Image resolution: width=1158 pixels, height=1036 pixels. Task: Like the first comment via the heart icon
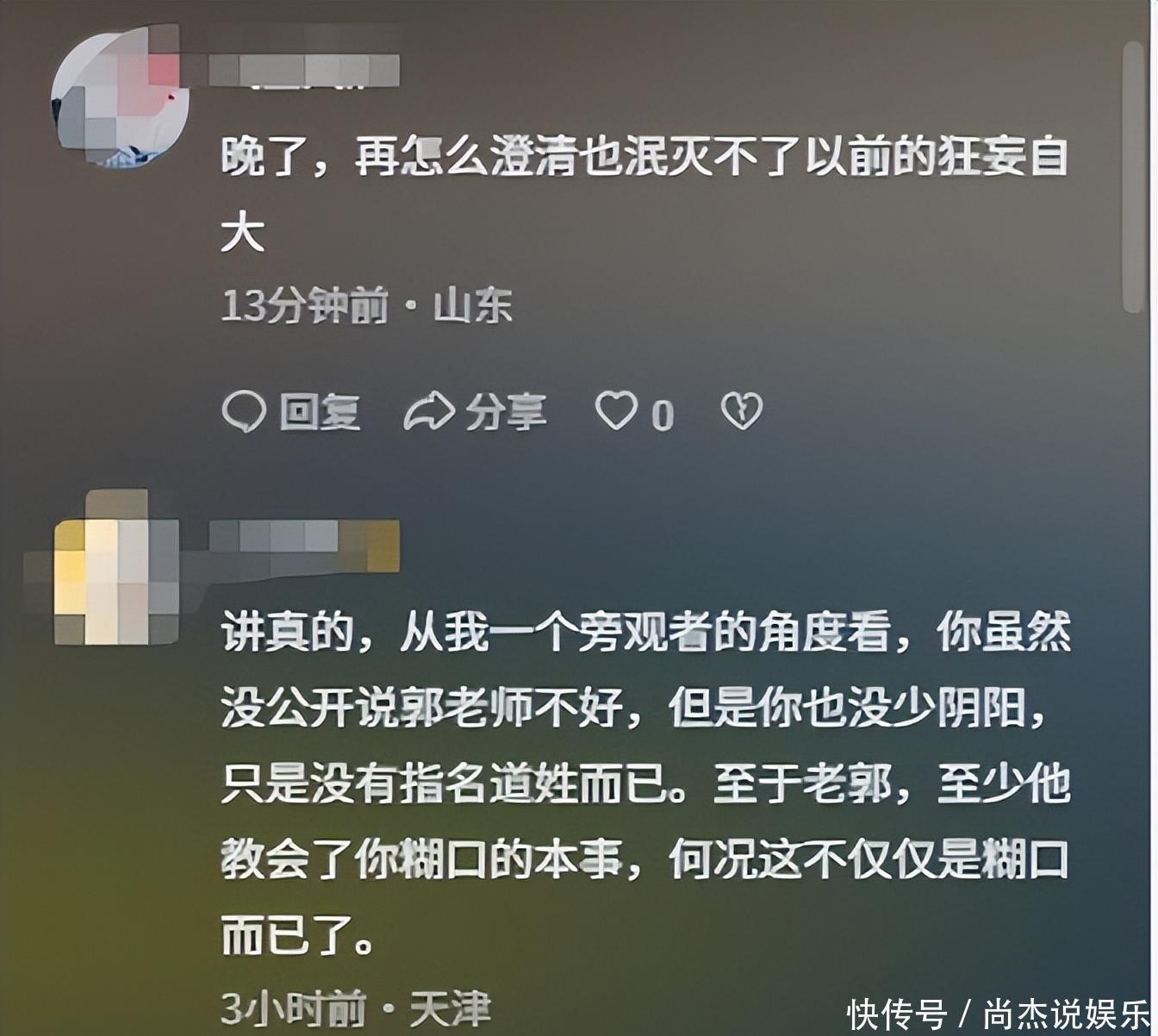(x=617, y=411)
